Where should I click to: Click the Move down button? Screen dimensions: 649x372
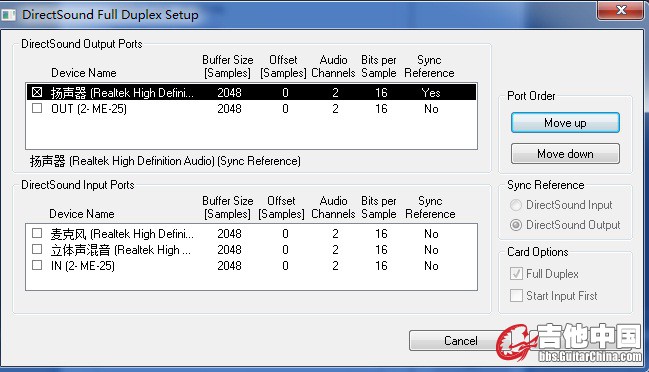(x=565, y=154)
